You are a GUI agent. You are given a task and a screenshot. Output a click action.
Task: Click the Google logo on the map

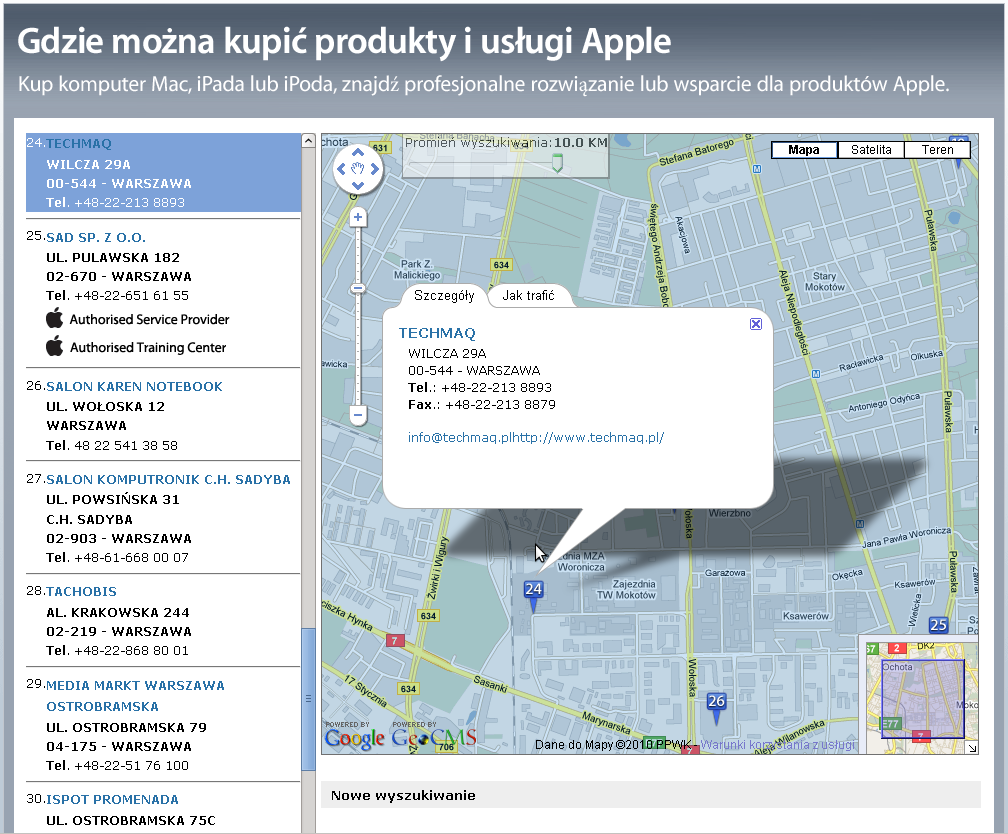pyautogui.click(x=355, y=738)
